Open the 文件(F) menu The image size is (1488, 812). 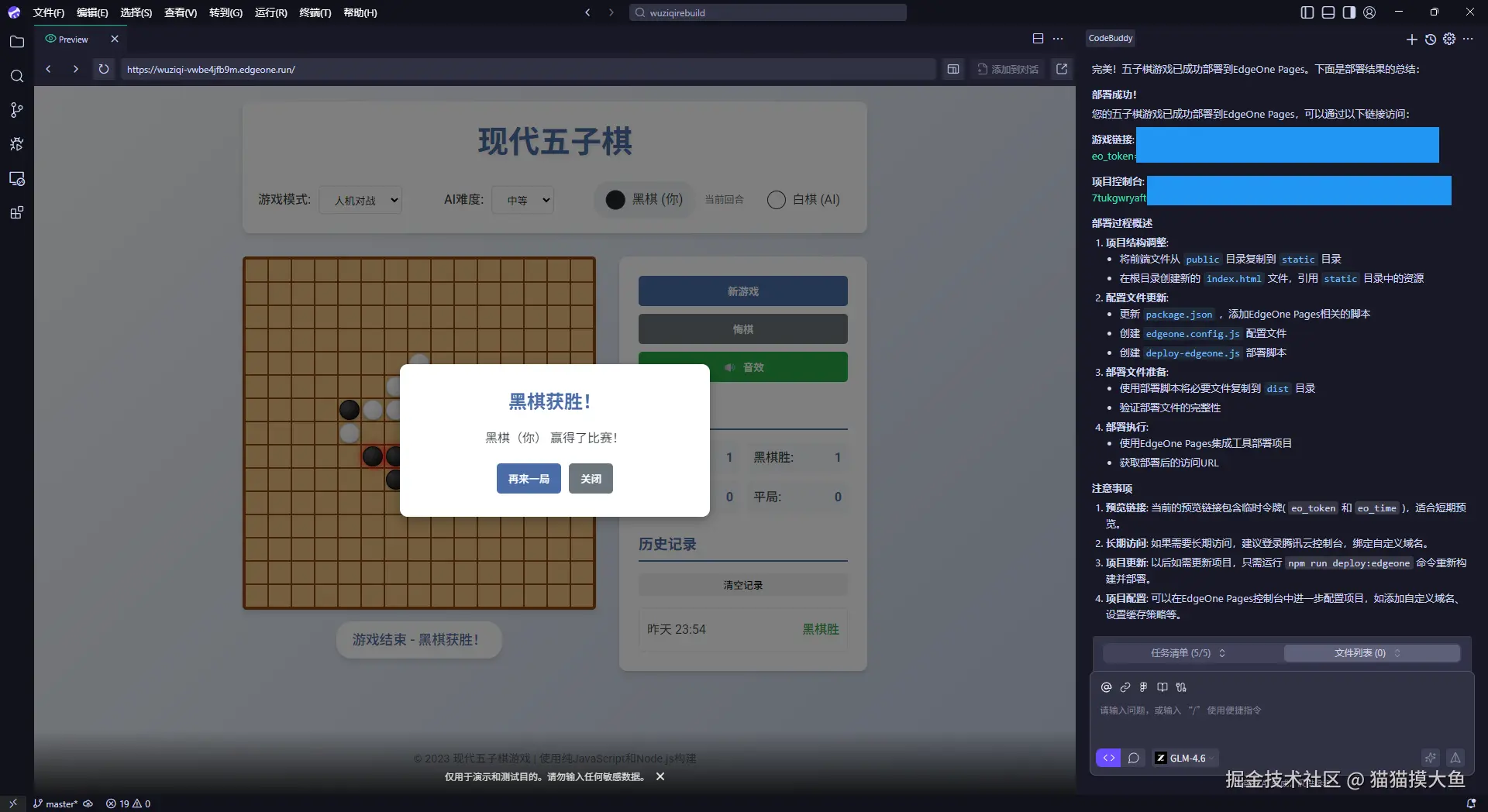[x=49, y=12]
